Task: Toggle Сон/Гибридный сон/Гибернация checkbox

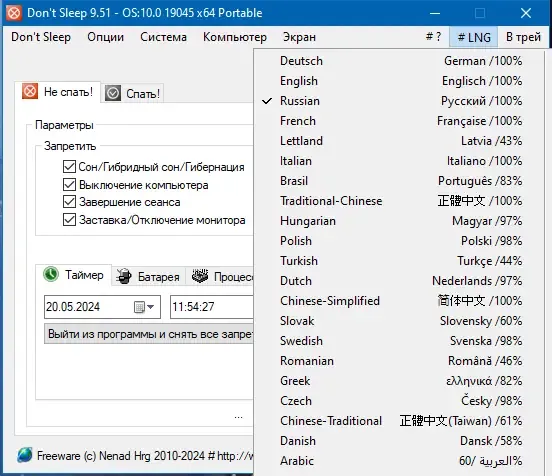Action: point(69,167)
